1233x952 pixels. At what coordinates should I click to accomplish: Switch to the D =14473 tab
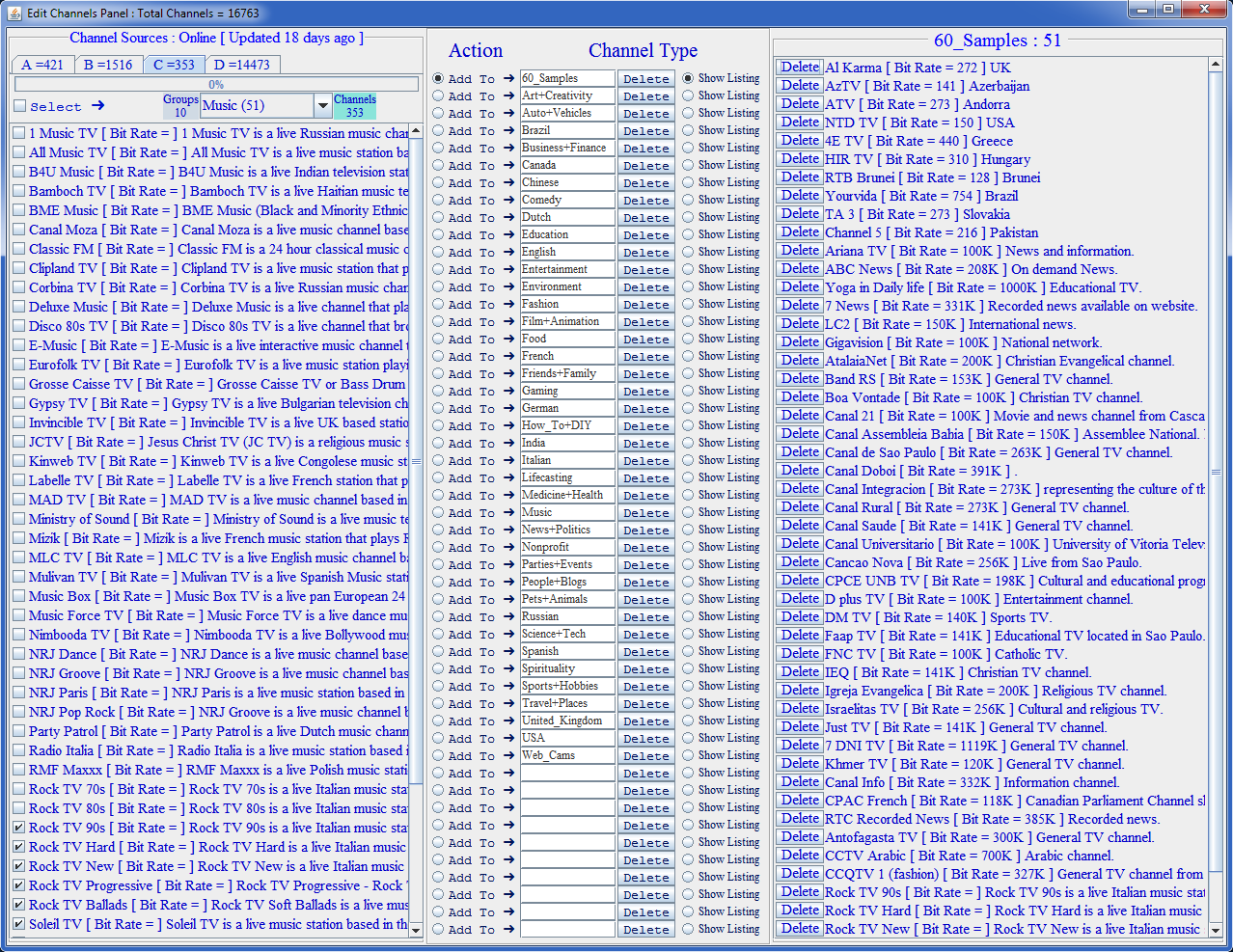(242, 65)
